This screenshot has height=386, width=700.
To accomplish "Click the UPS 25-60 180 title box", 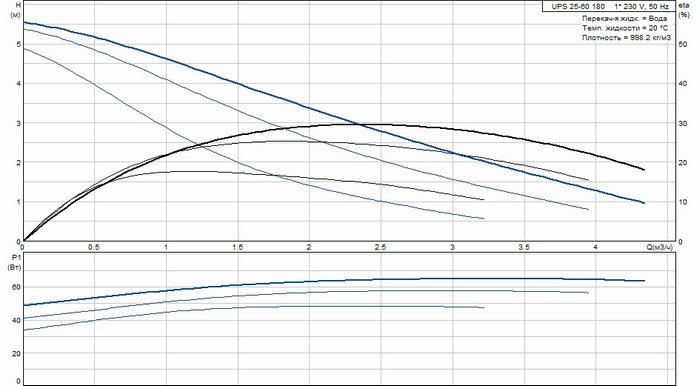I will pyautogui.click(x=609, y=6).
